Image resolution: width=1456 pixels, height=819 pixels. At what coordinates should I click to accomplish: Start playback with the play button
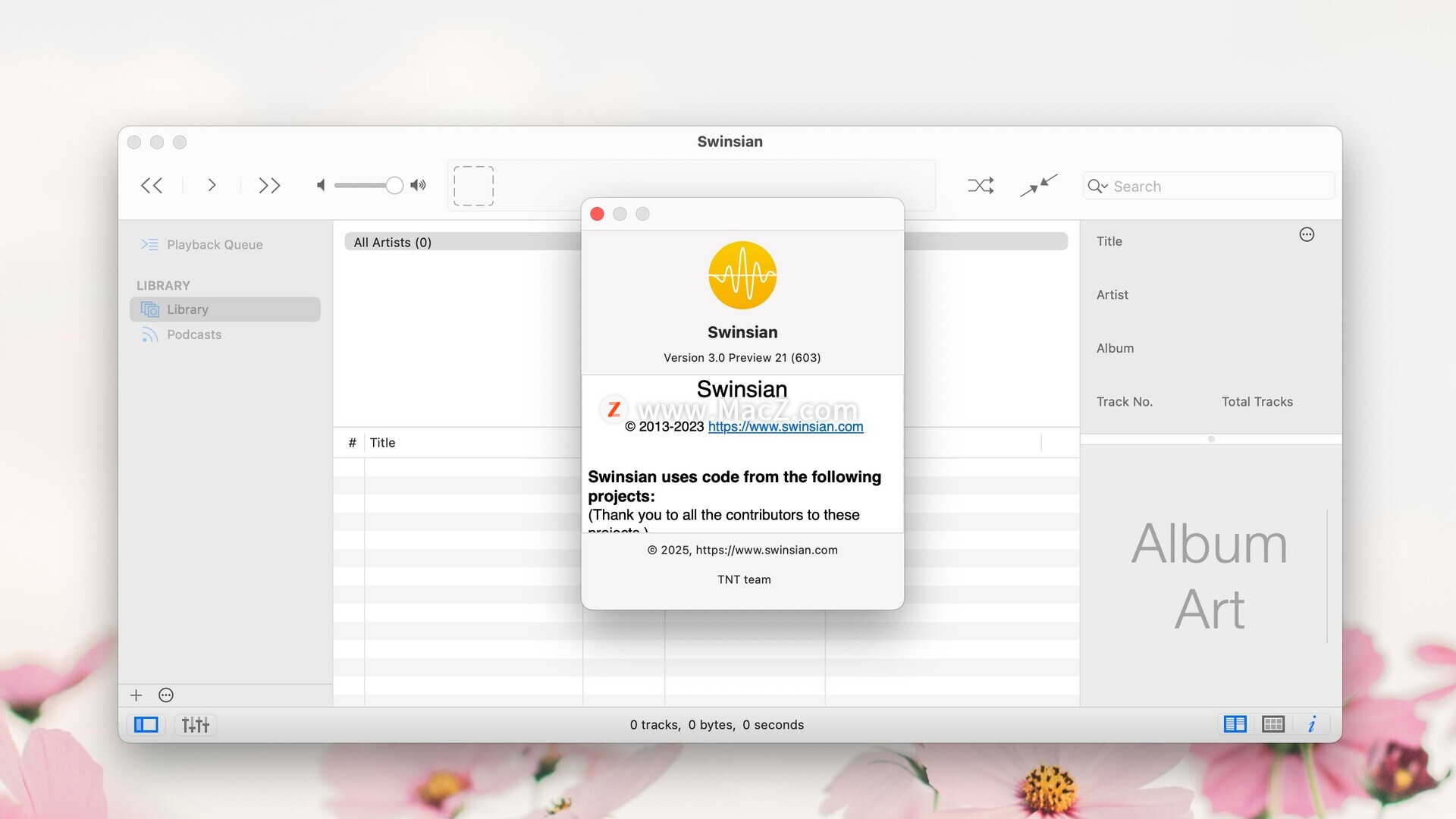point(212,186)
